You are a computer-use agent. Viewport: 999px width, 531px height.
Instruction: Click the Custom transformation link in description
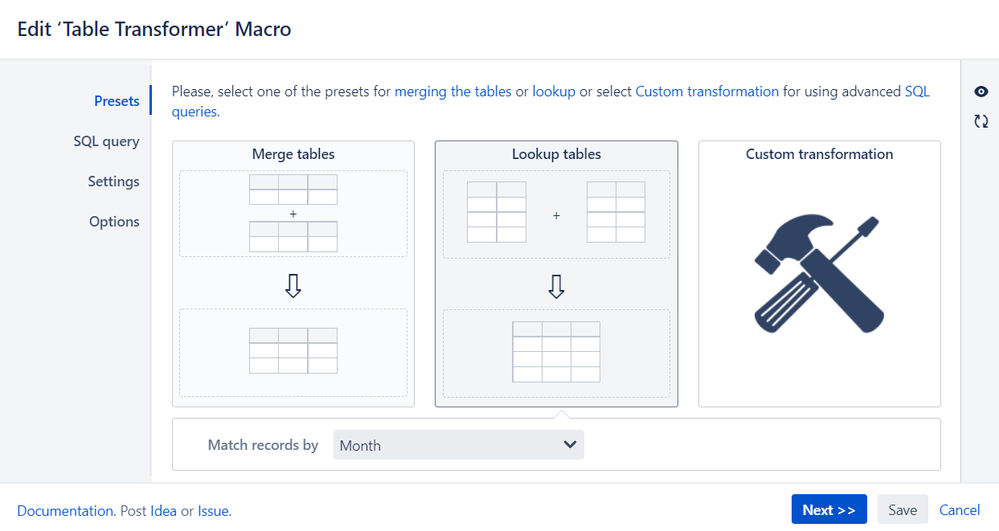click(706, 91)
